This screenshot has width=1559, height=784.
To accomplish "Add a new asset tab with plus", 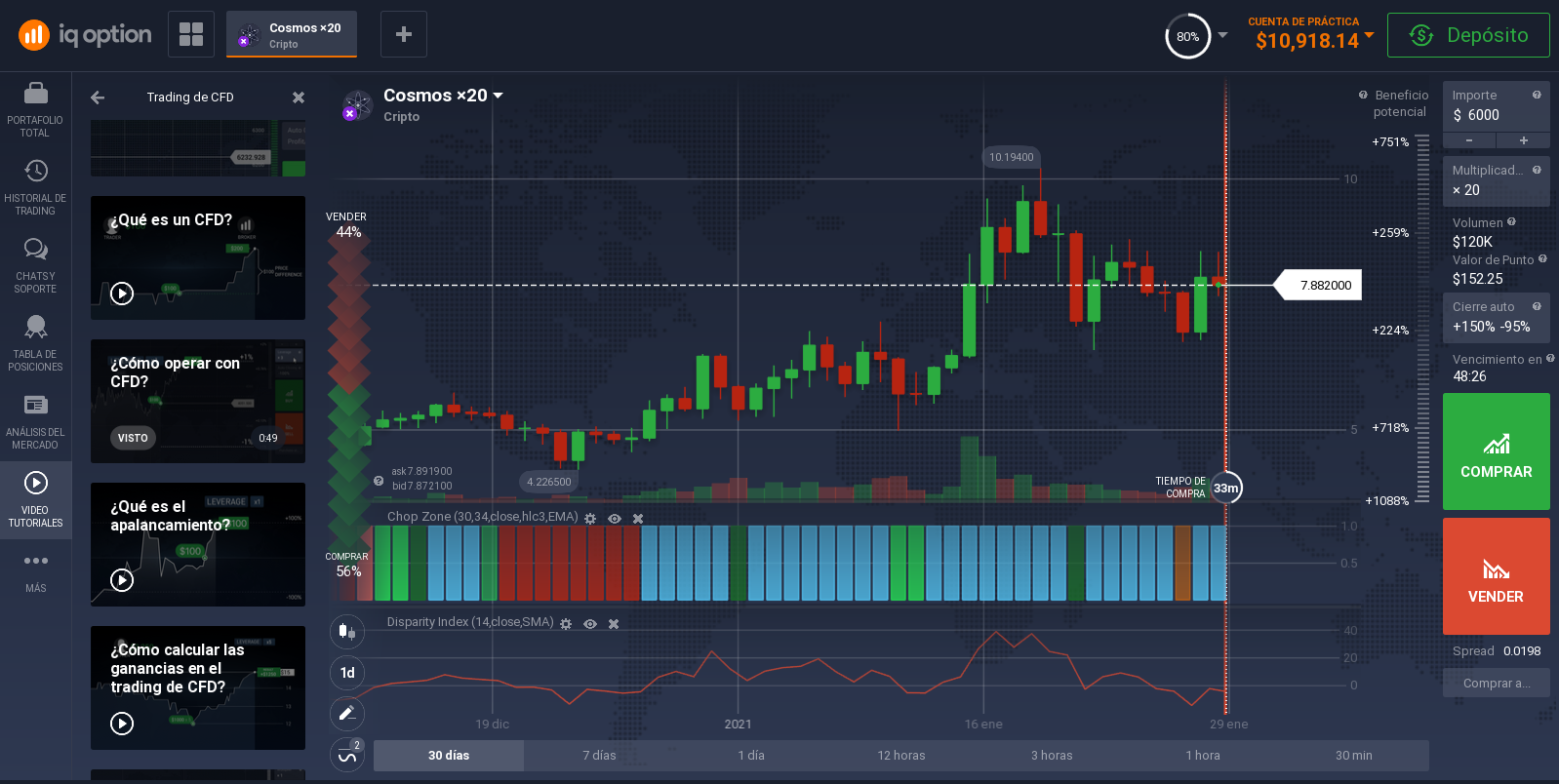I will 404,34.
